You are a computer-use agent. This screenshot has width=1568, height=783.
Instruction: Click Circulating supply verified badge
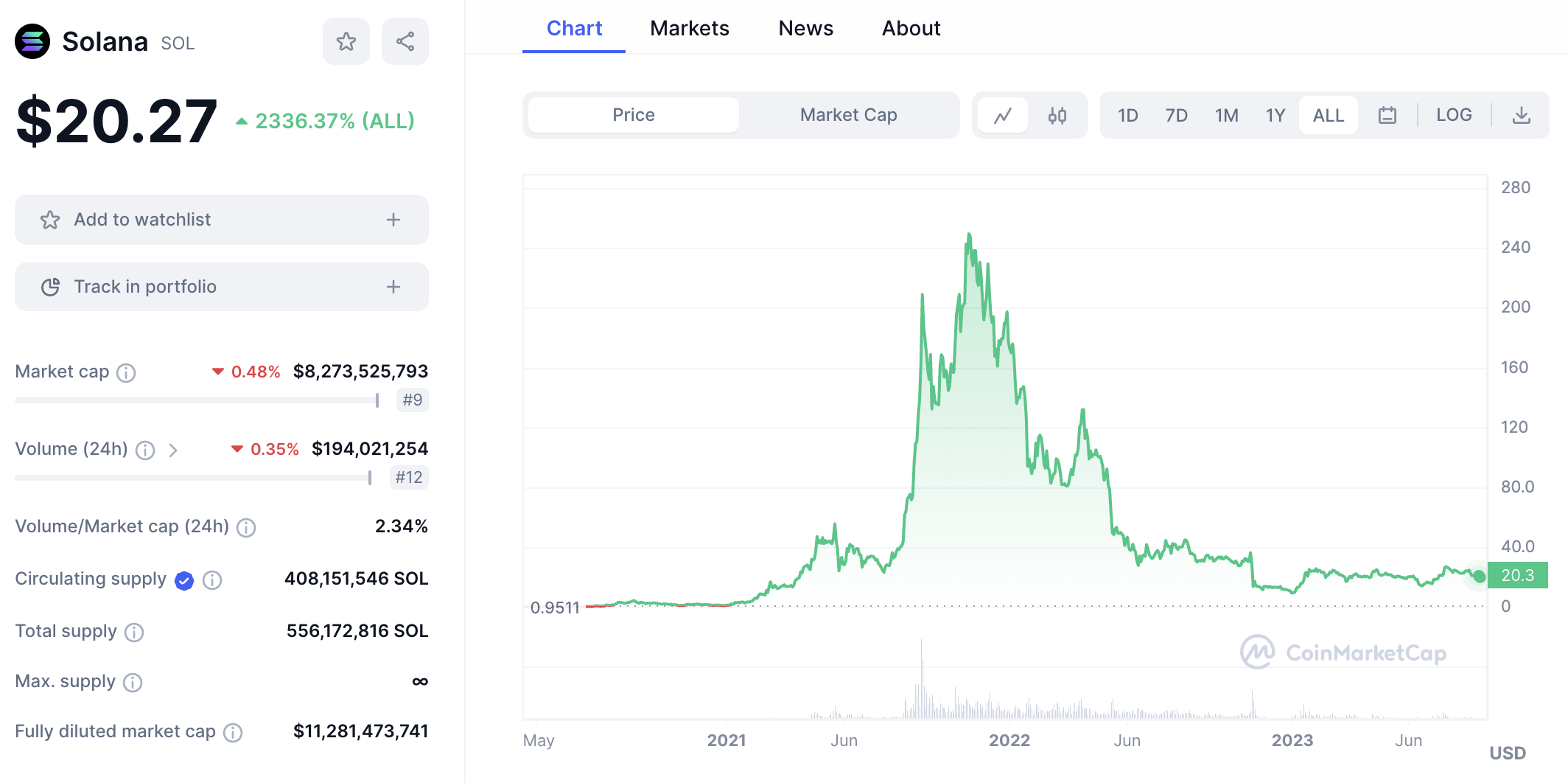[184, 580]
